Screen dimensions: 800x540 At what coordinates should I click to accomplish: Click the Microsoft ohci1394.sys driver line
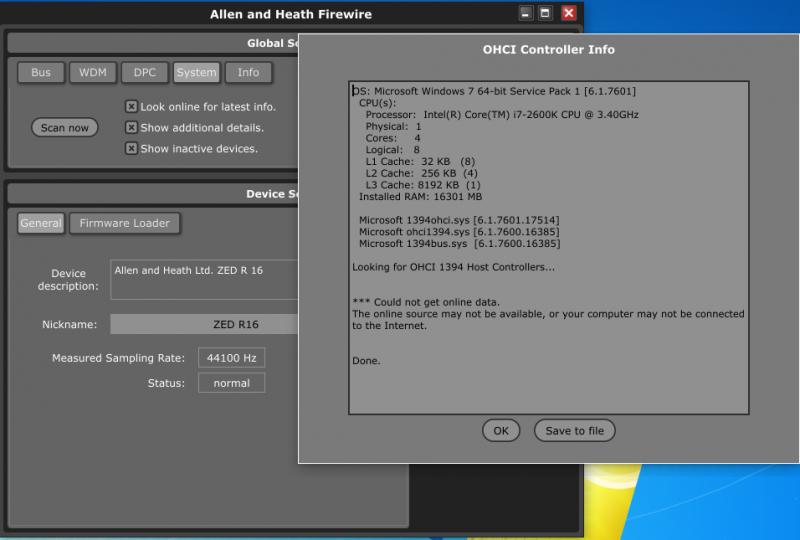tap(459, 232)
